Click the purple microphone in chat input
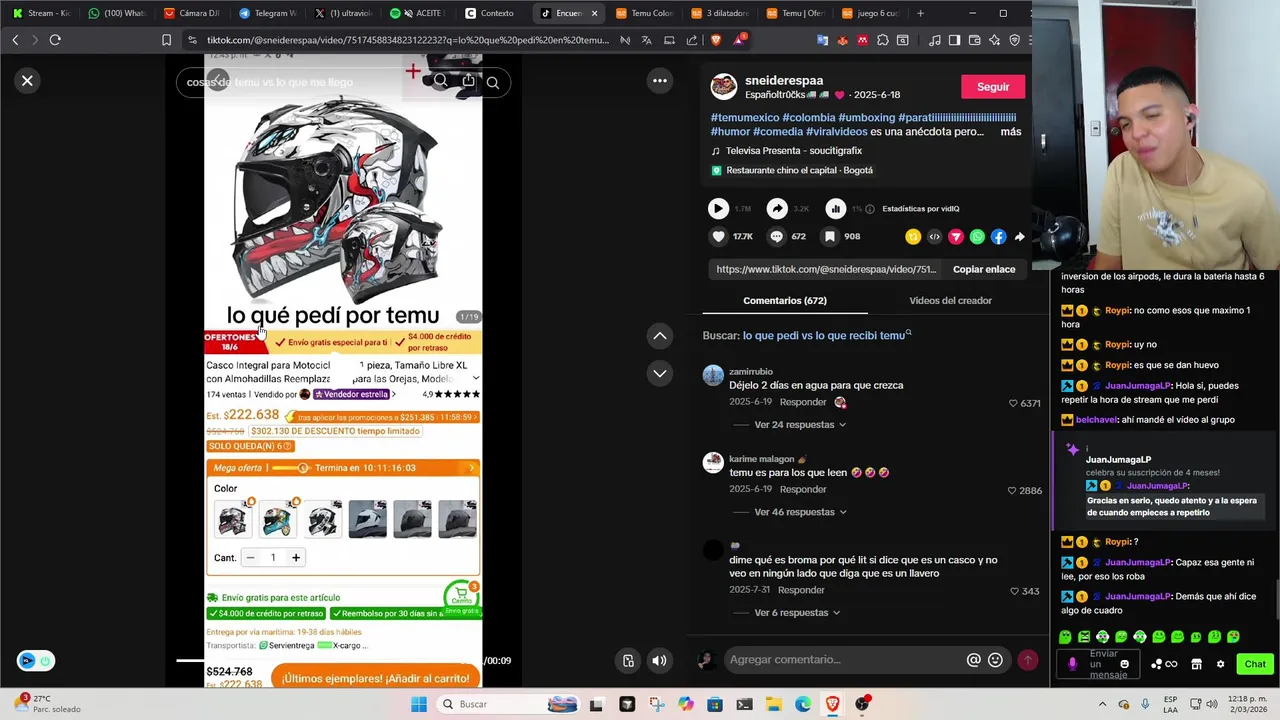This screenshot has width=1280, height=720. 1073,664
